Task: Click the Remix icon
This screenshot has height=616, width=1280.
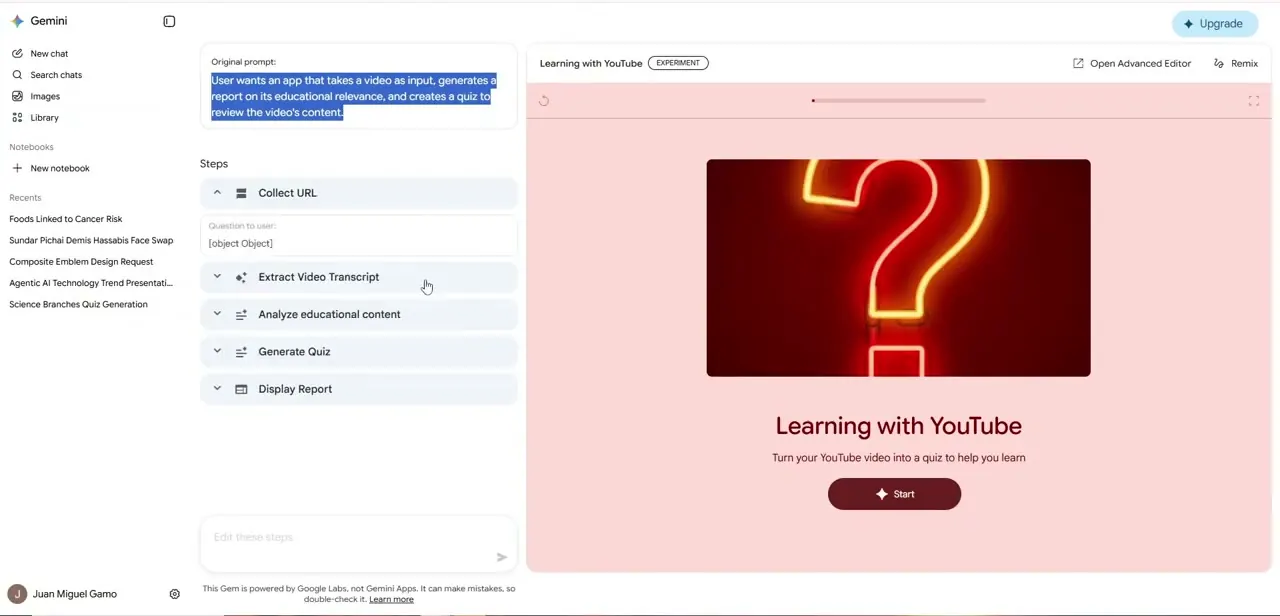Action: pos(1218,63)
